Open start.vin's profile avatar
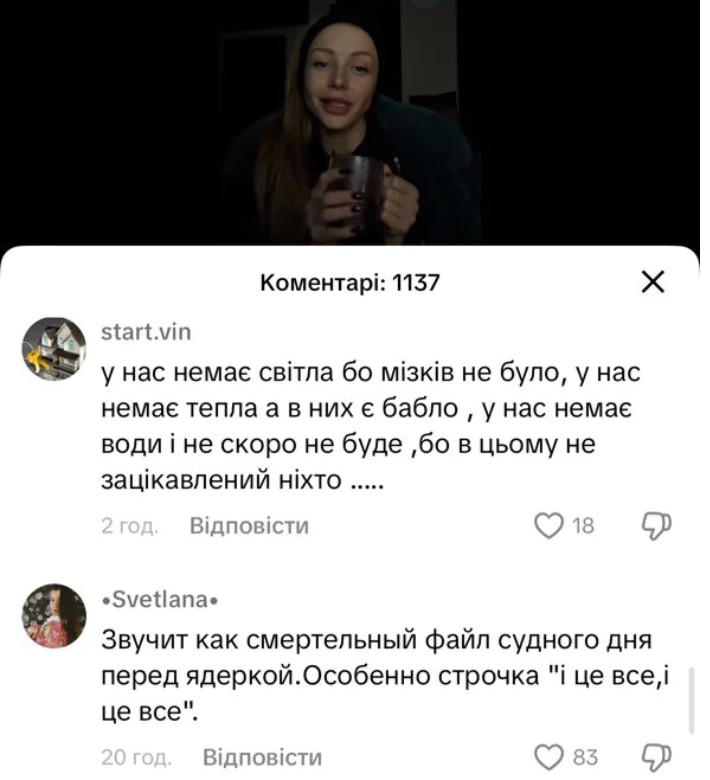Viewport: 710px width, 780px height. [54, 349]
